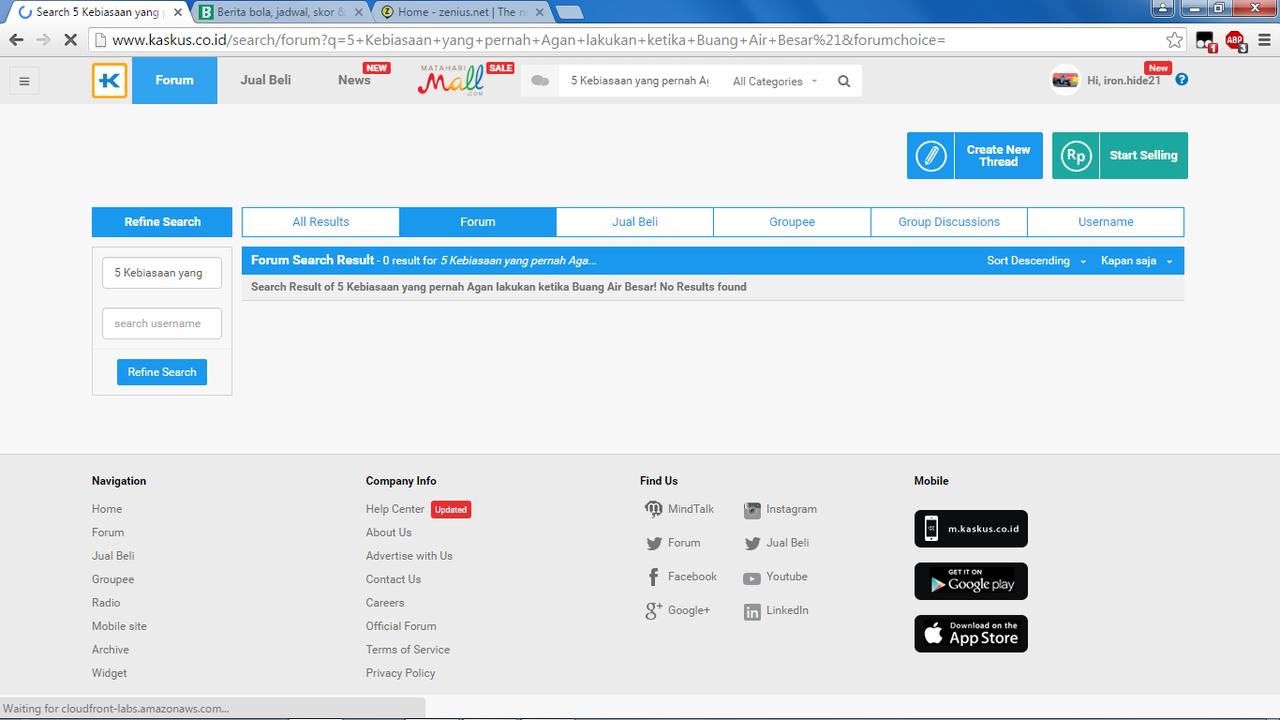1280x720 pixels.
Task: Click the top search query field
Action: 640,81
